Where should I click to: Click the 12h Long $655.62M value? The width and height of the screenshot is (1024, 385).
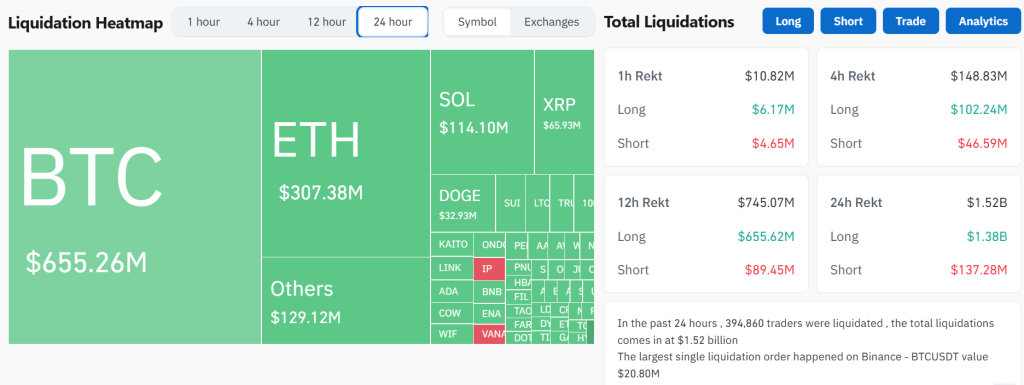pos(766,236)
